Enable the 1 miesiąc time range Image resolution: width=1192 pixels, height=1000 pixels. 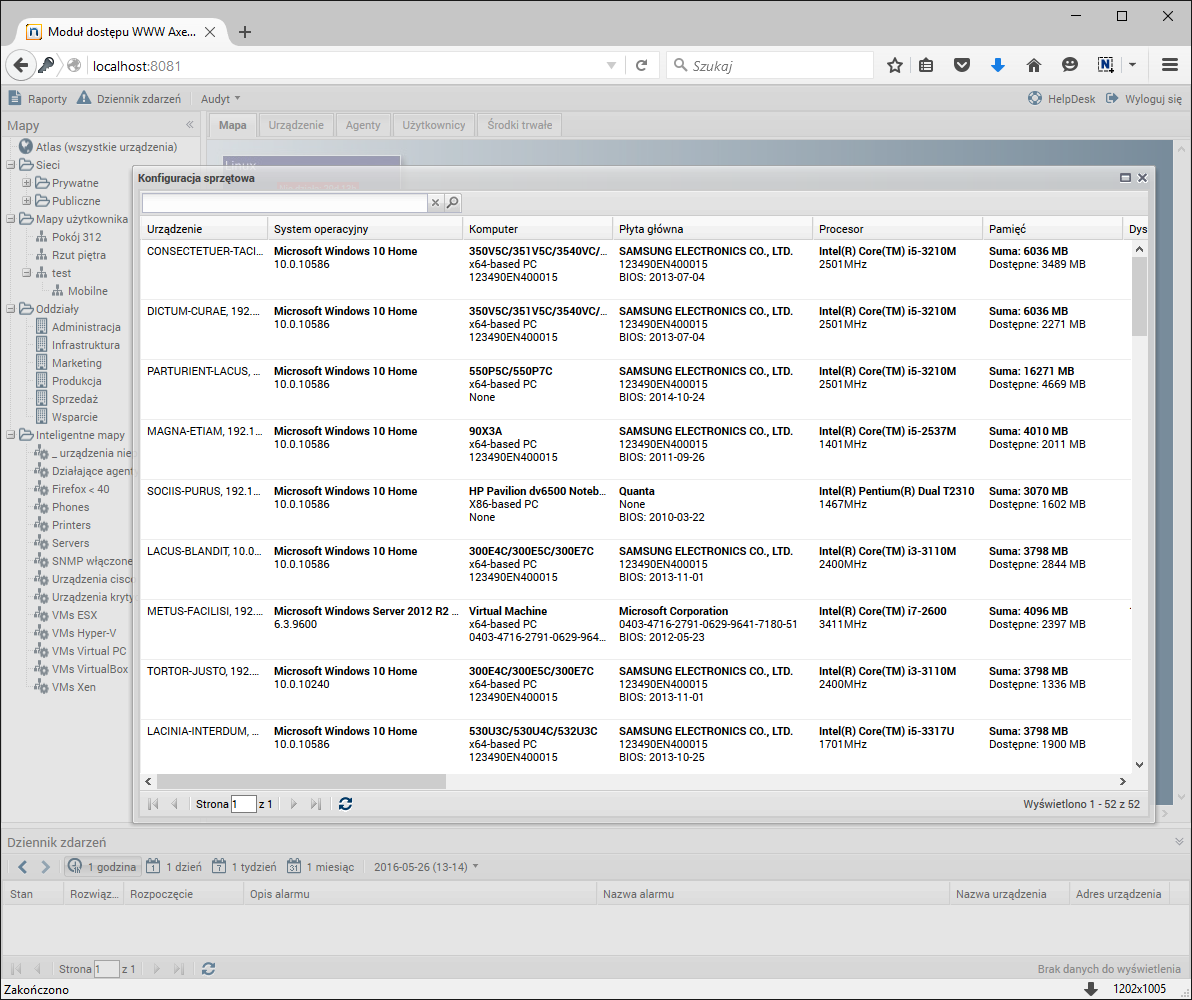click(x=320, y=867)
